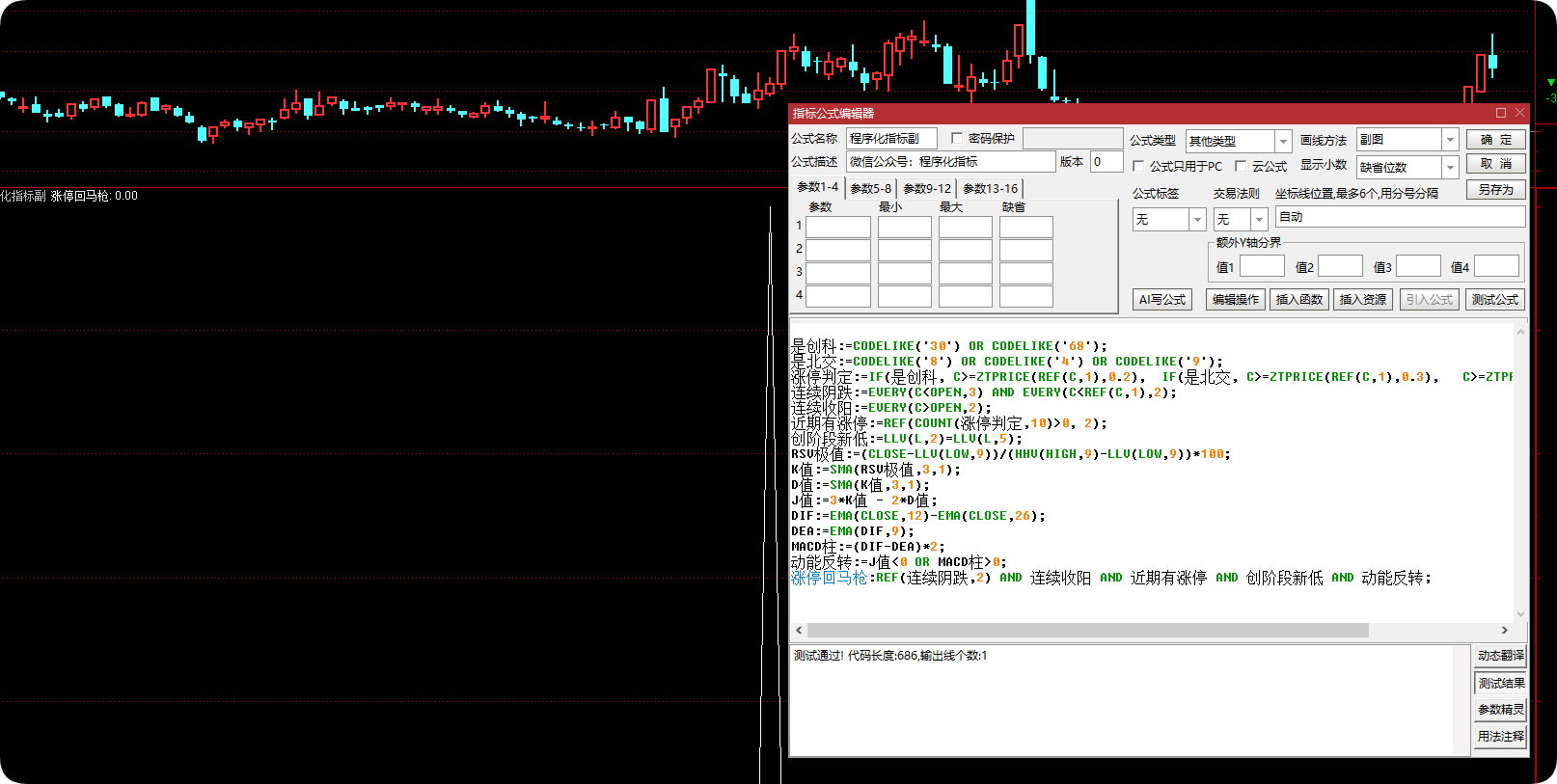The image size is (1557, 784).
Task: Click the row 1 参数 name field
Action: coord(838,227)
